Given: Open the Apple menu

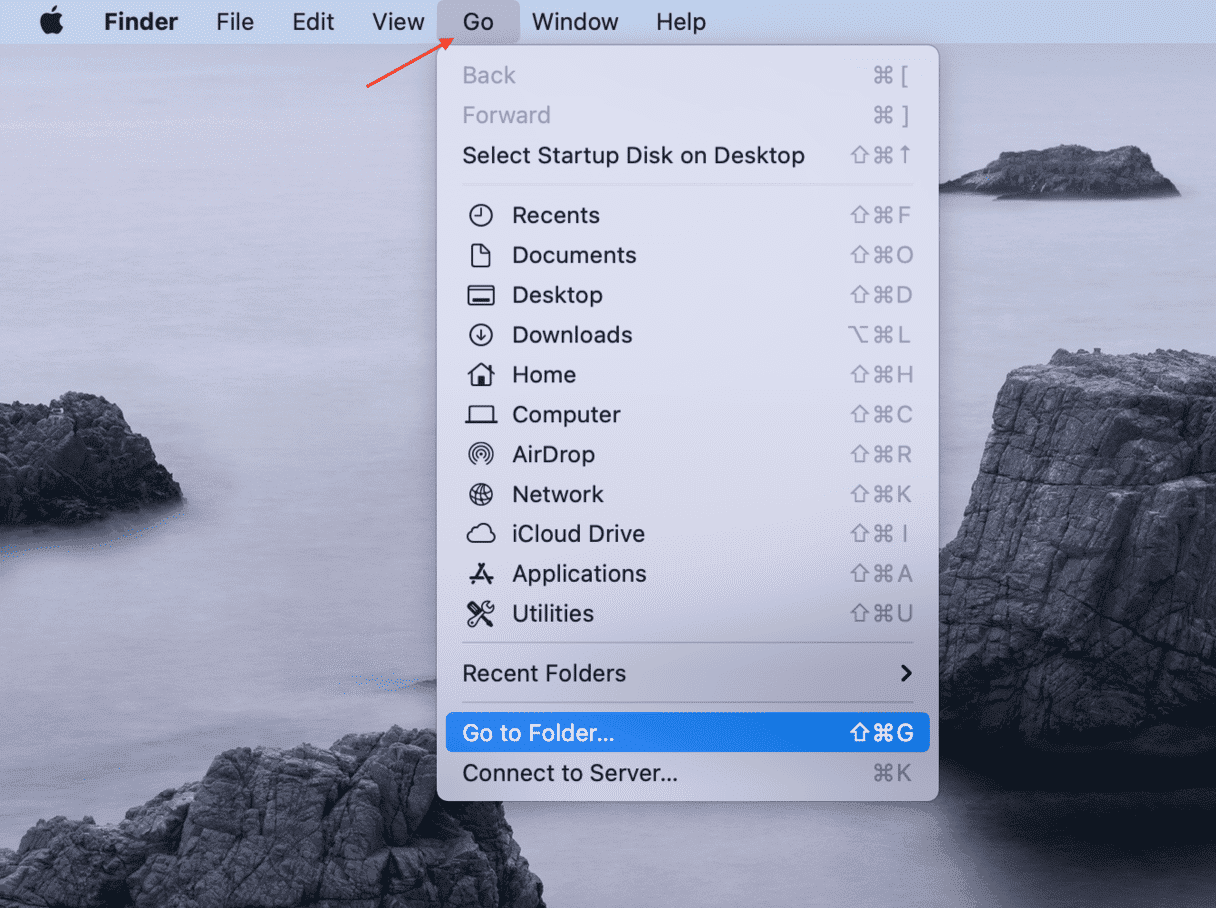Looking at the screenshot, I should point(51,21).
